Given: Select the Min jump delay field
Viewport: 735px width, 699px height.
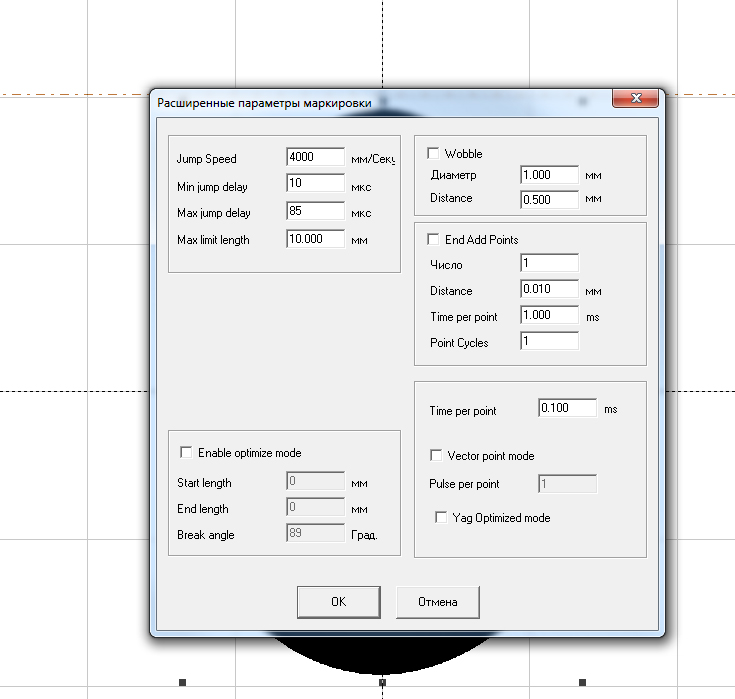Looking at the screenshot, I should click(315, 185).
